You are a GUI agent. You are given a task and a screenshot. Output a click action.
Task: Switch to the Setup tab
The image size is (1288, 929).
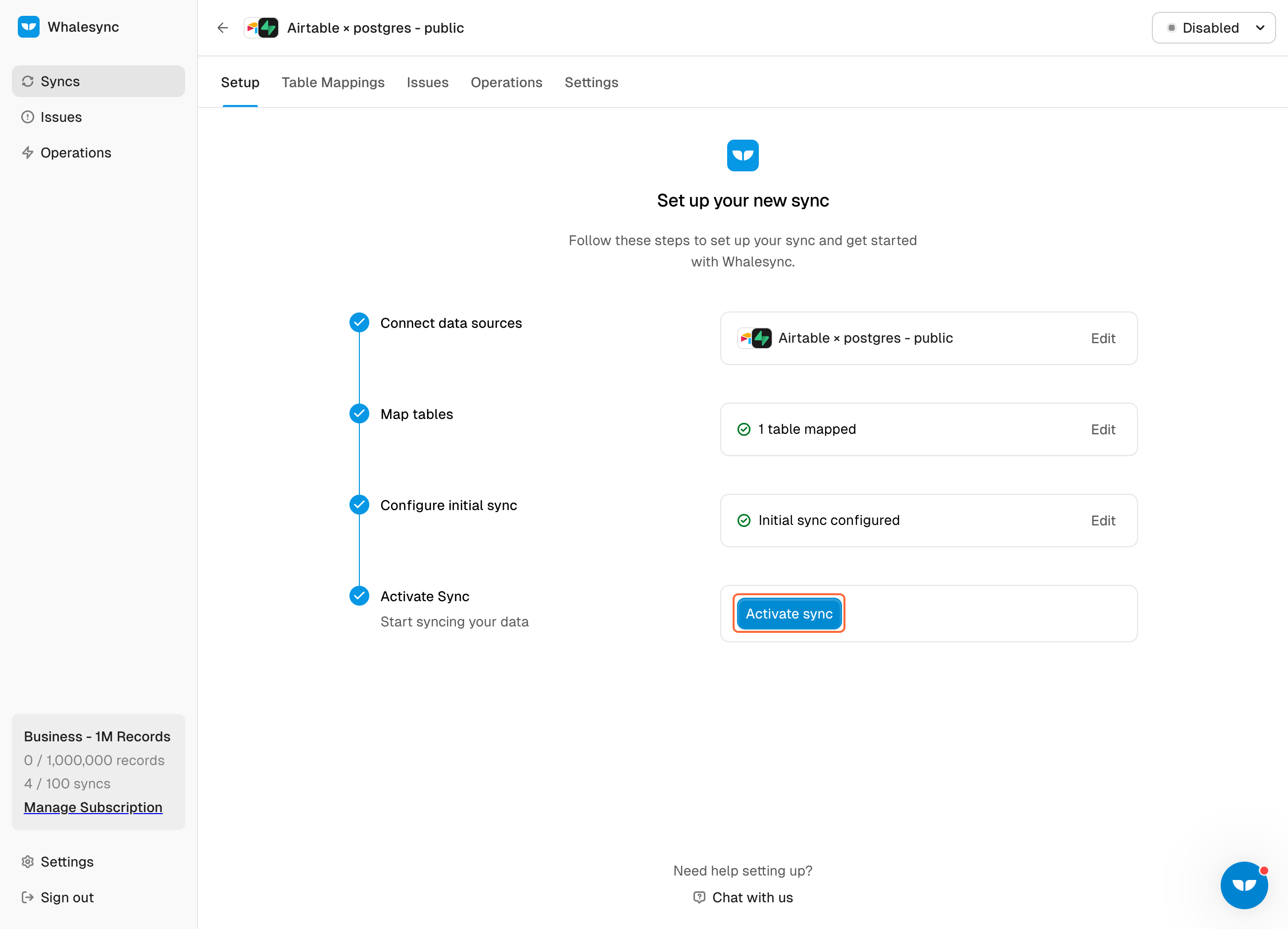click(x=240, y=82)
